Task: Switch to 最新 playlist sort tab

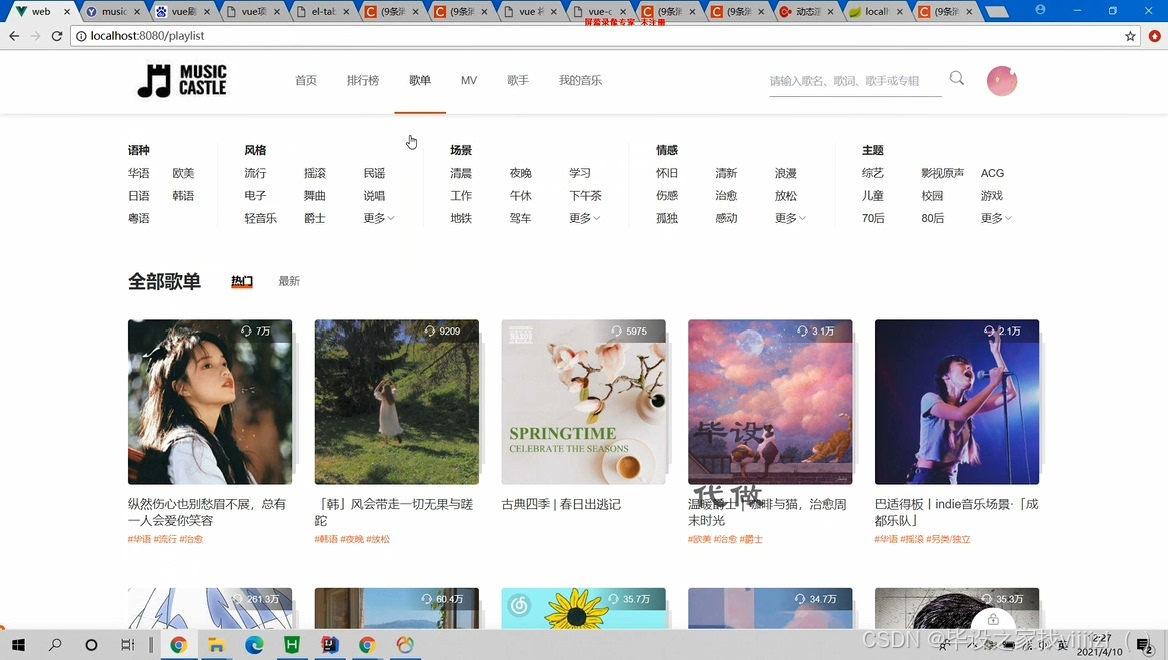Action: tap(289, 281)
